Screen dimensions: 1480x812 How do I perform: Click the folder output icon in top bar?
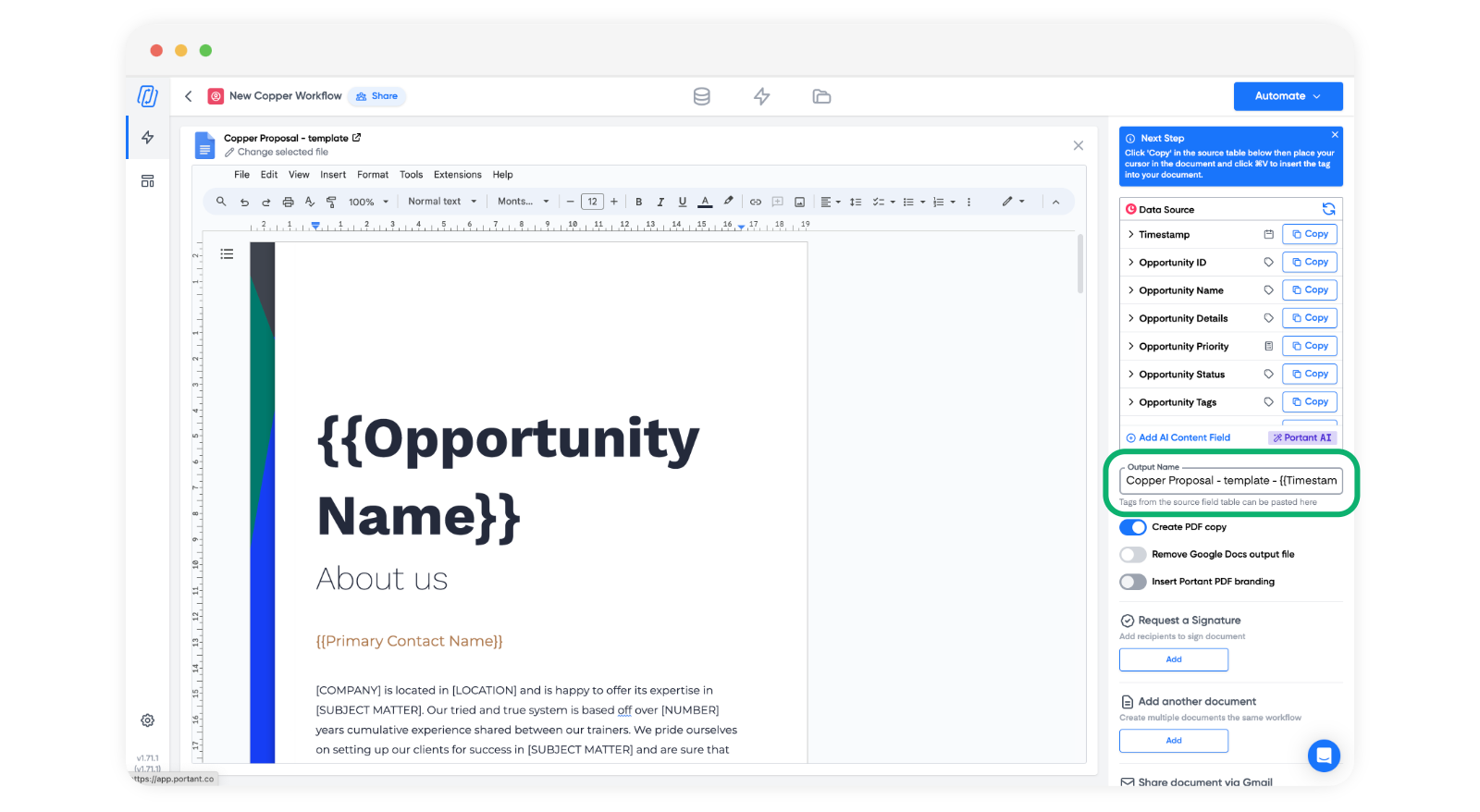(x=821, y=96)
